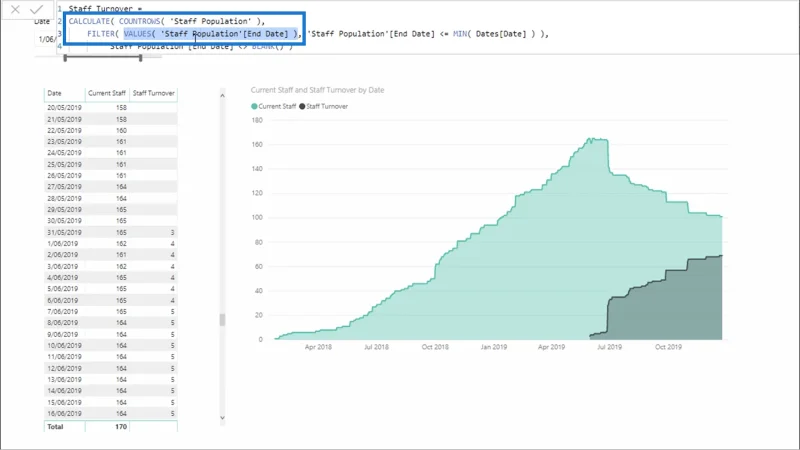Cancel the formula edit with X icon
Viewport: 800px width, 450px height.
pos(15,9)
